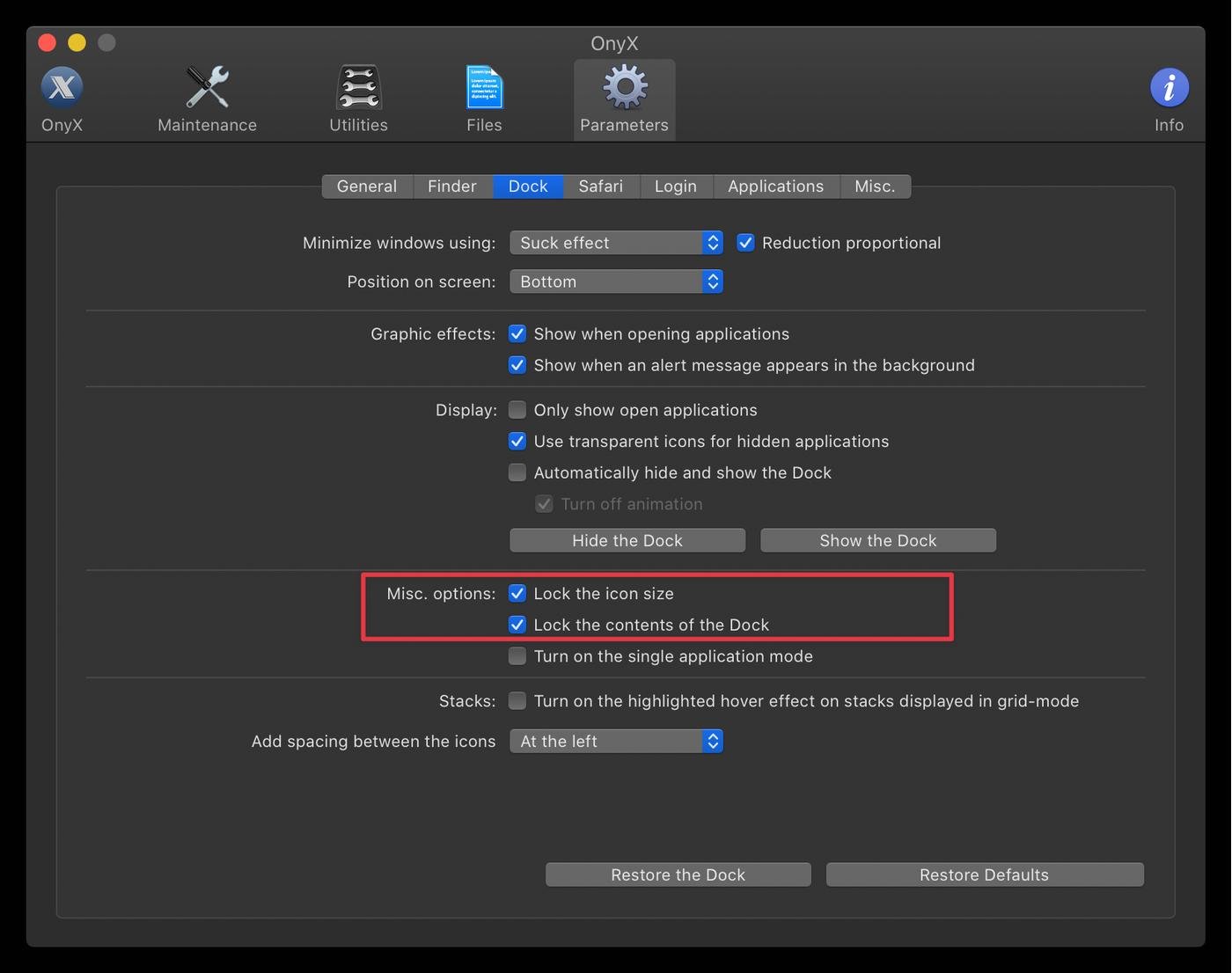Open the Maintenance tools icon
1232x973 pixels.
coord(207,88)
